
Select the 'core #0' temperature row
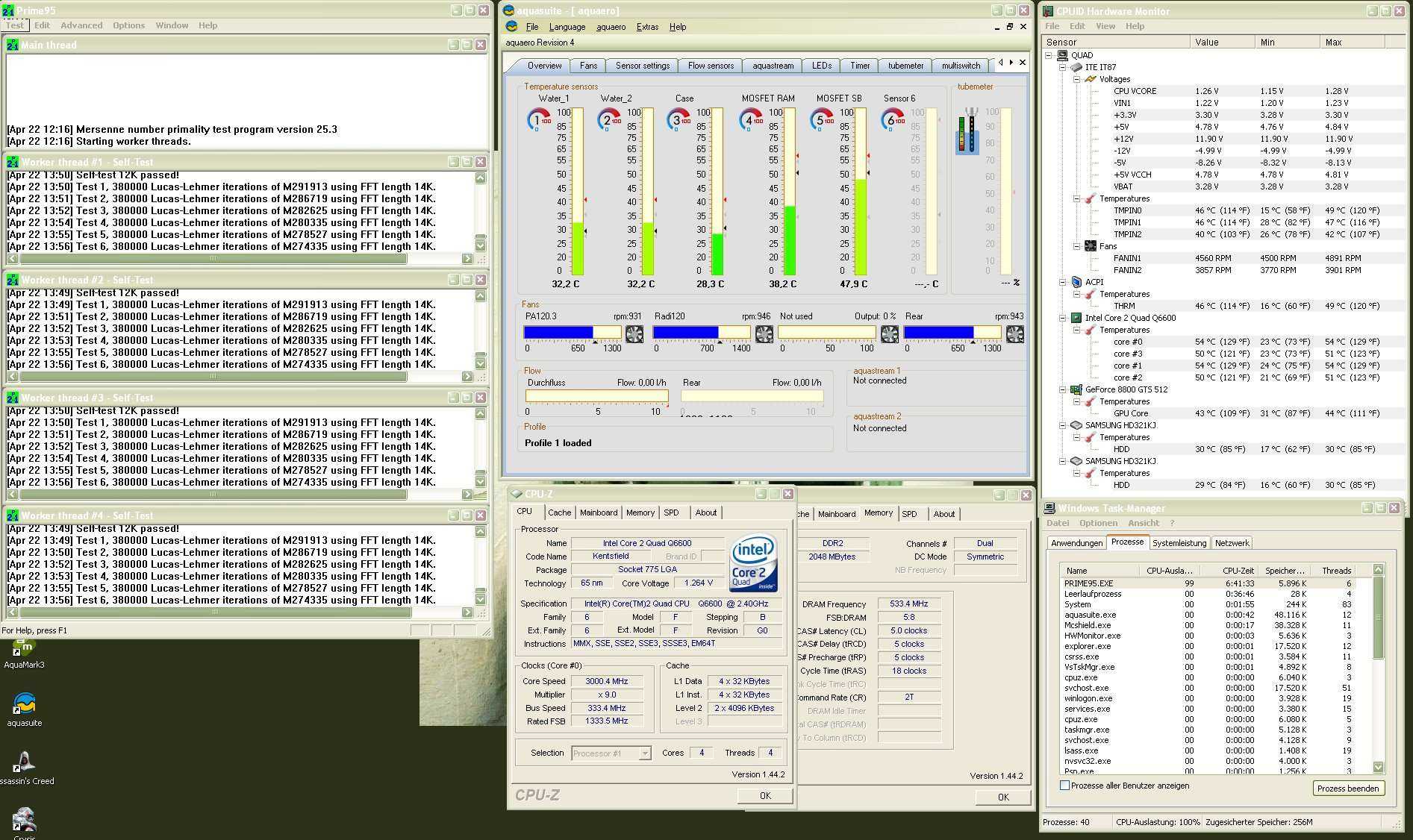tap(1224, 342)
